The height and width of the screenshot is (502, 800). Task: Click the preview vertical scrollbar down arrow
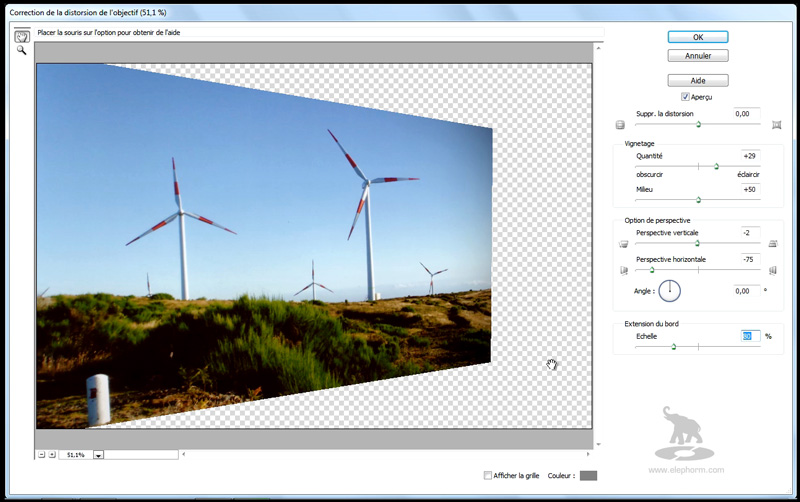click(598, 444)
